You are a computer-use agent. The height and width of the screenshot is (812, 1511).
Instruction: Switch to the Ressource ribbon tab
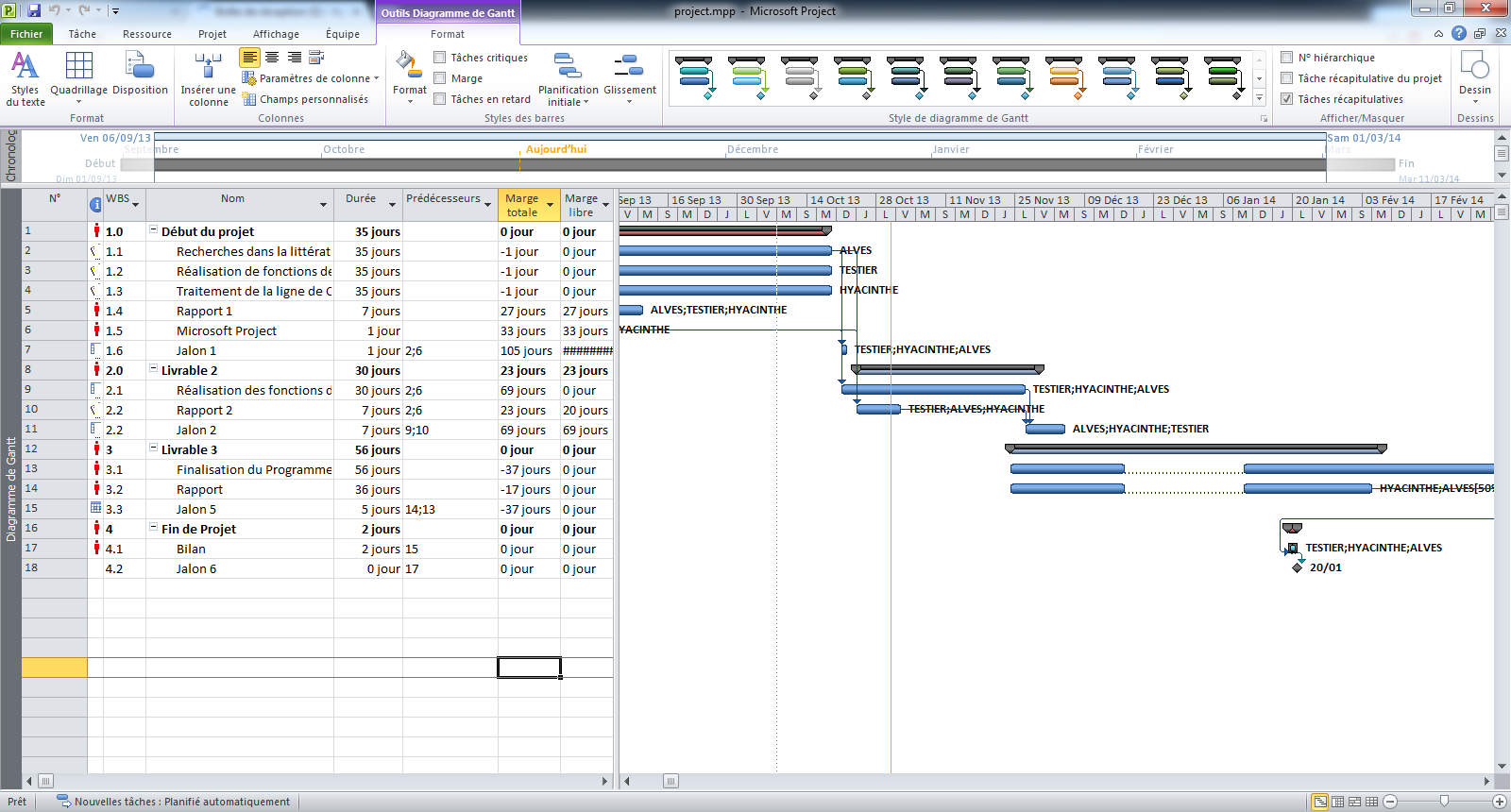[146, 34]
